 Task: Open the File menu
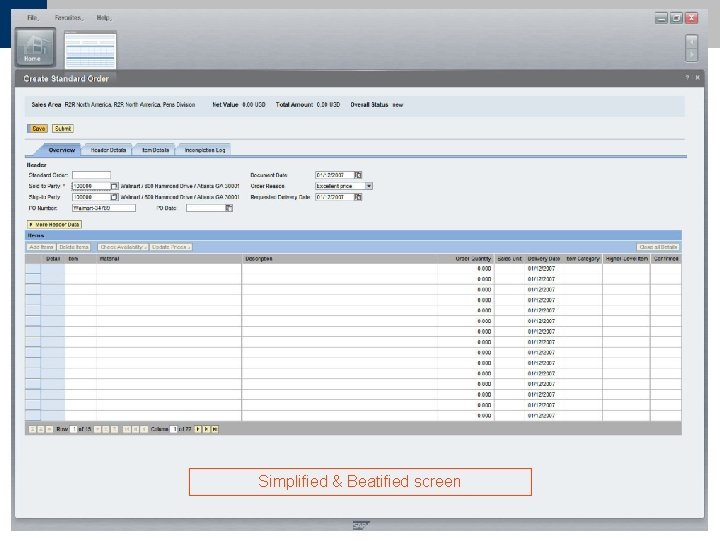(x=33, y=18)
